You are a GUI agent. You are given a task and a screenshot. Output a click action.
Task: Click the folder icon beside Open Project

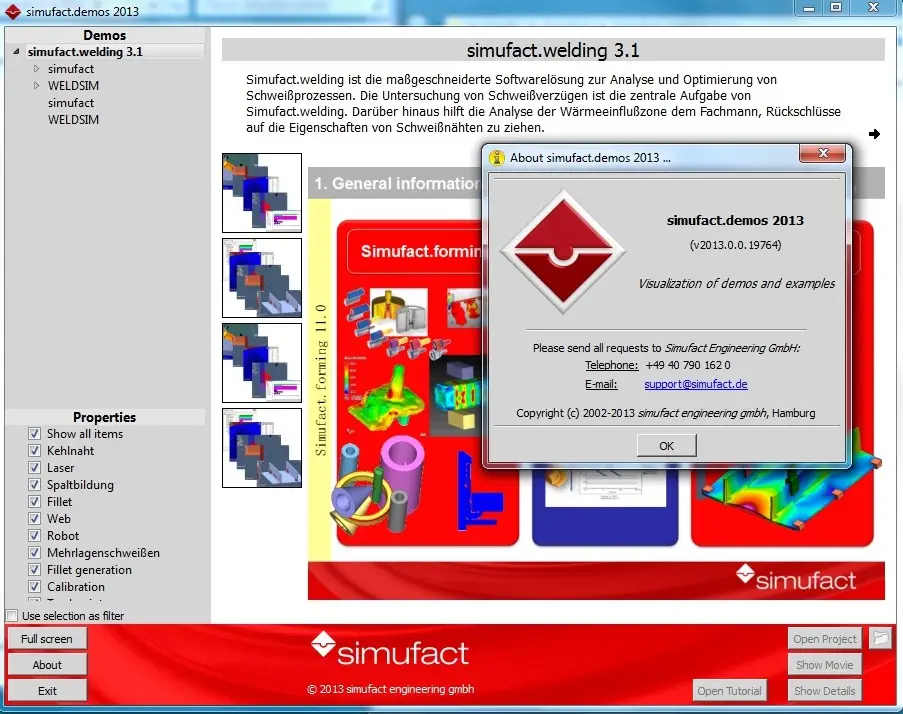tap(880, 638)
